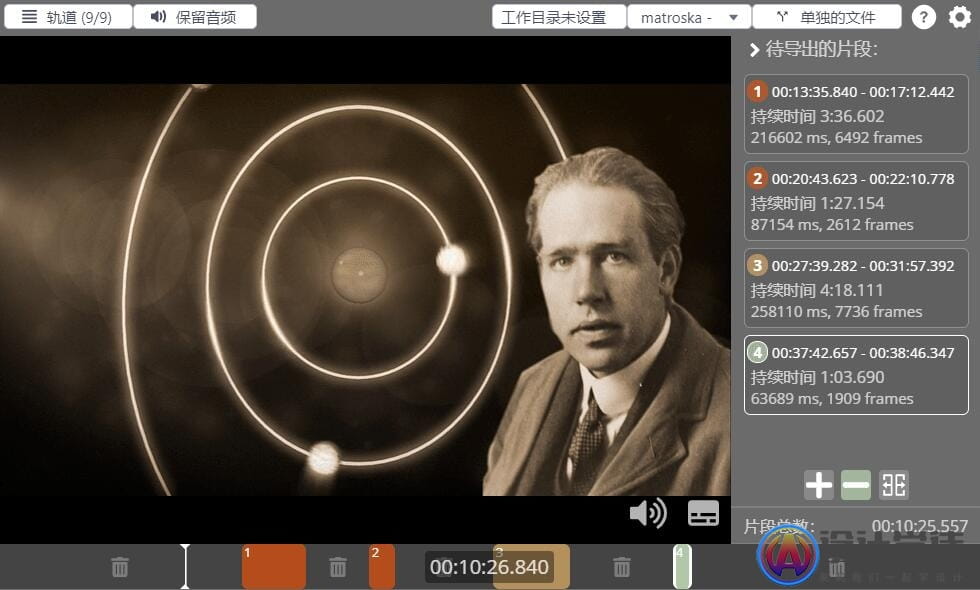
Task: Remove current segment with minus icon
Action: click(x=856, y=484)
